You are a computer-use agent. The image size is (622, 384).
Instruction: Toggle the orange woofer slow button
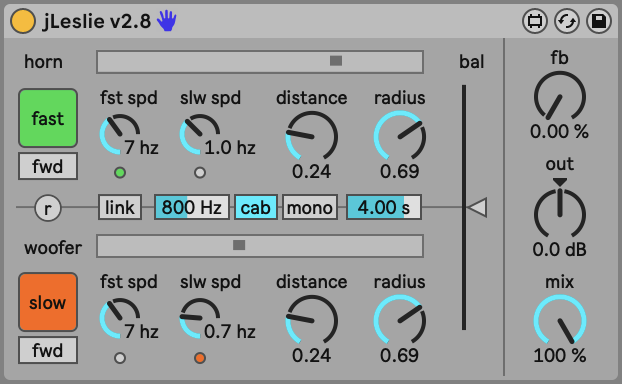(48, 302)
